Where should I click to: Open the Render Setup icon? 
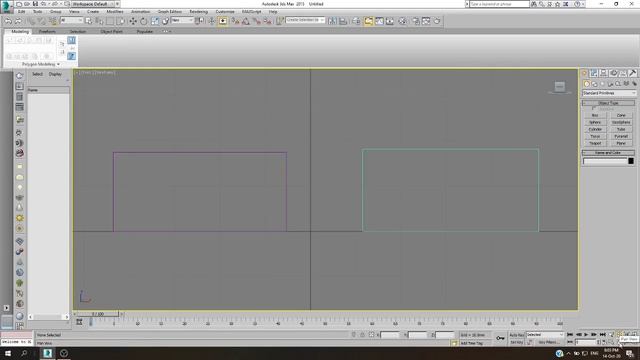(x=416, y=21)
